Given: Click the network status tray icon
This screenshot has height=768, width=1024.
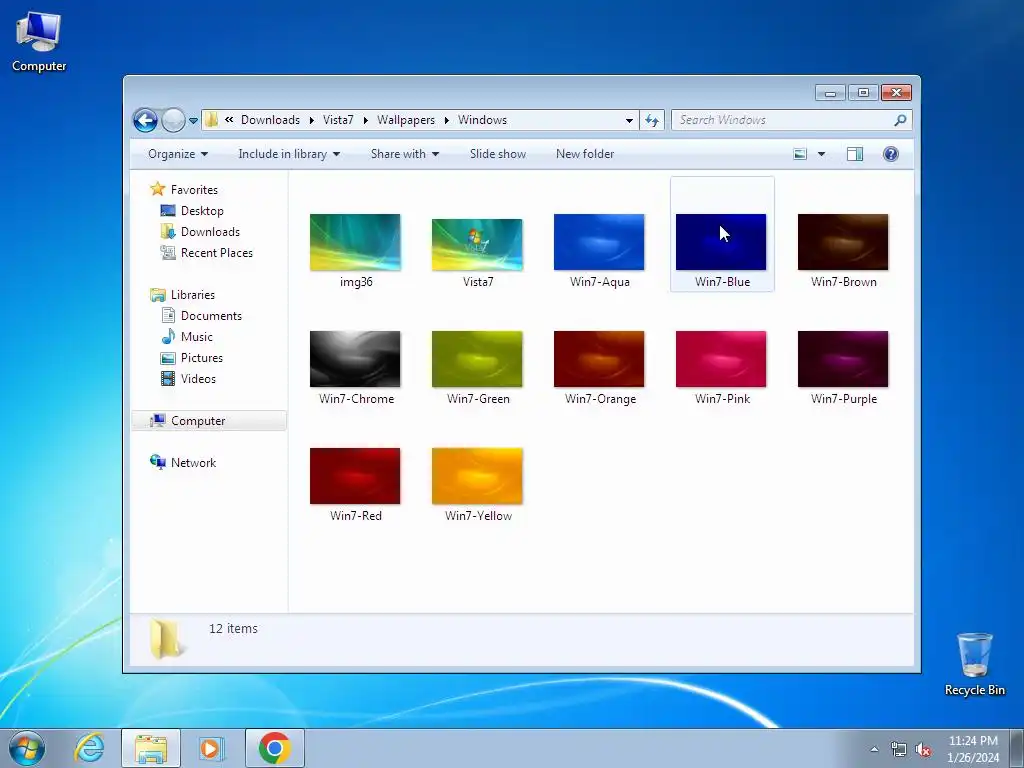Looking at the screenshot, I should pos(899,750).
